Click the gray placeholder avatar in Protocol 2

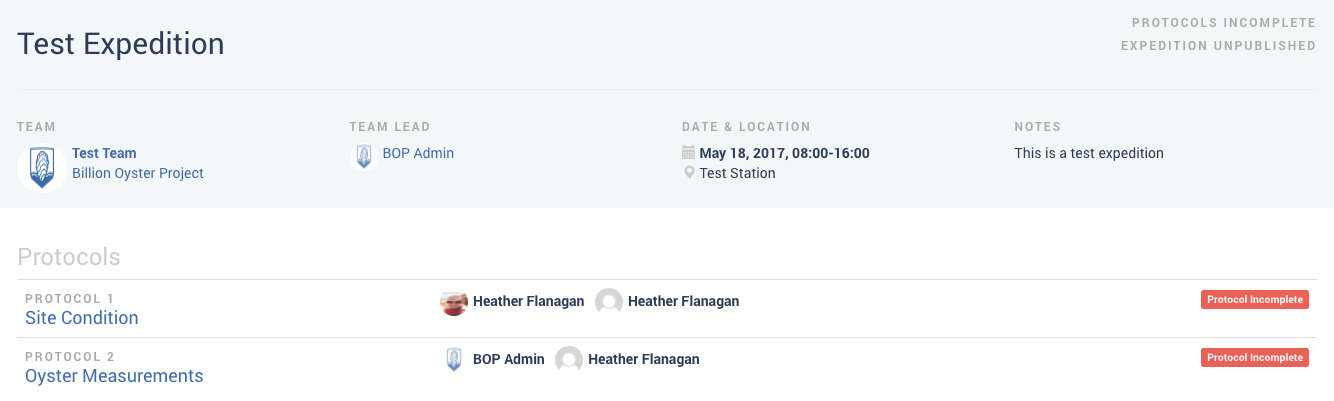[x=569, y=359]
